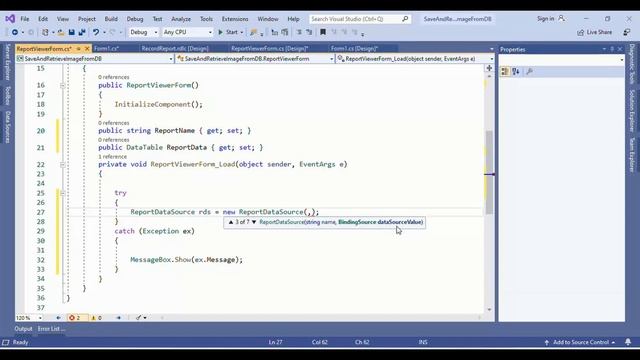Open the Build menu
Viewport: 640px width, 360px height.
[111, 19]
